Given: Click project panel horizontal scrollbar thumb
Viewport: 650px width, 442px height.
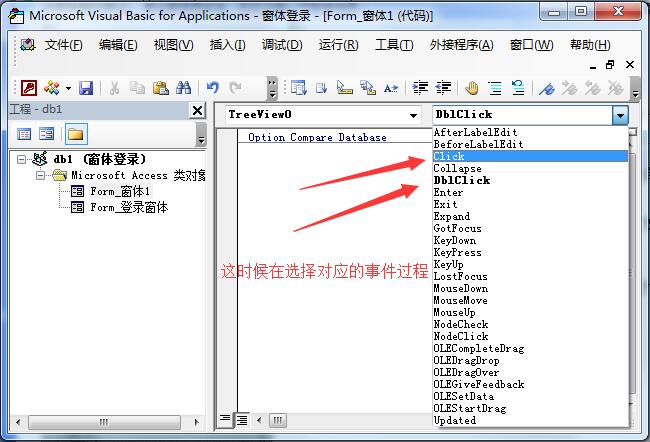Looking at the screenshot, I should 104,422.
